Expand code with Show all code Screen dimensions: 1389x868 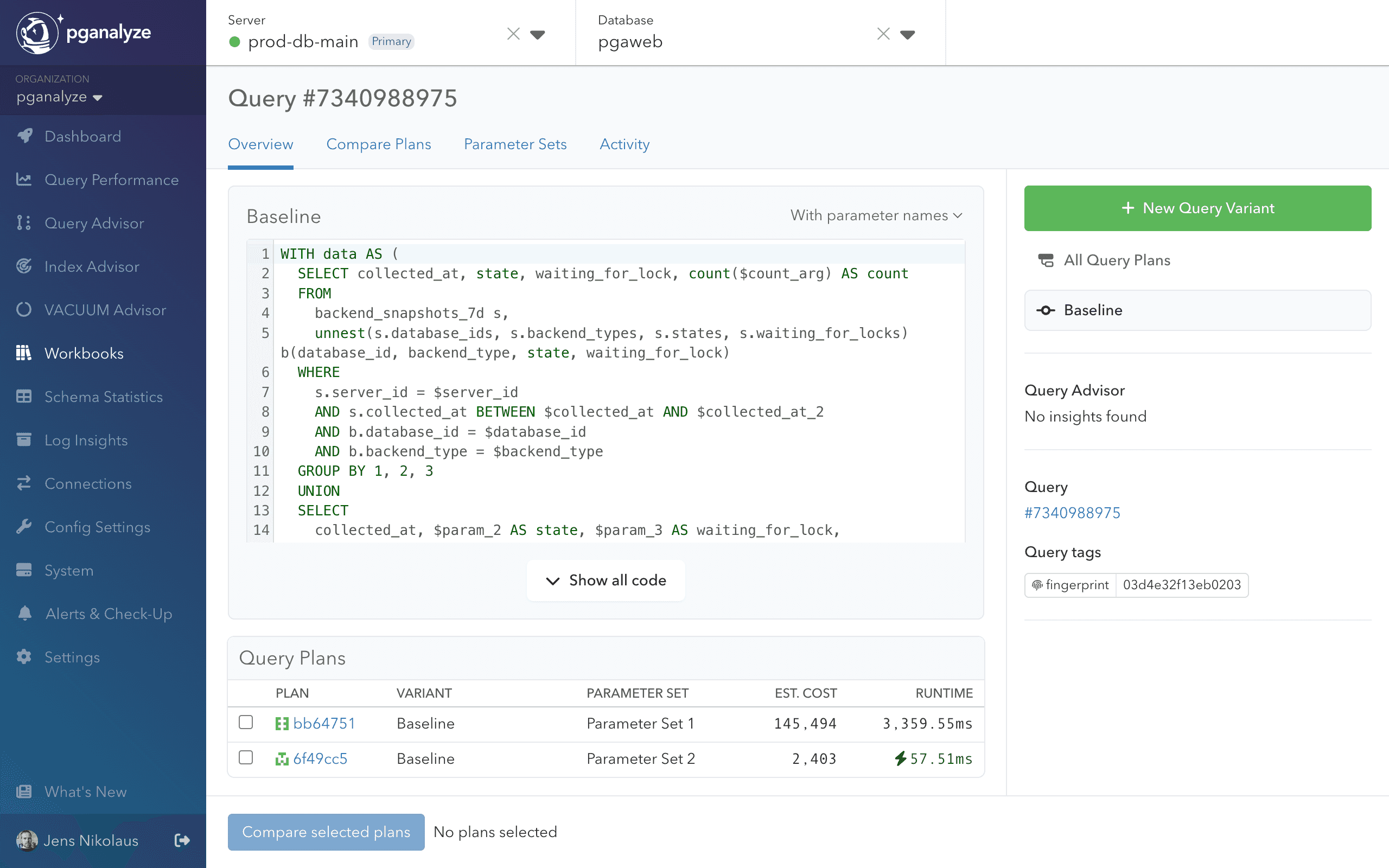pyautogui.click(x=606, y=580)
